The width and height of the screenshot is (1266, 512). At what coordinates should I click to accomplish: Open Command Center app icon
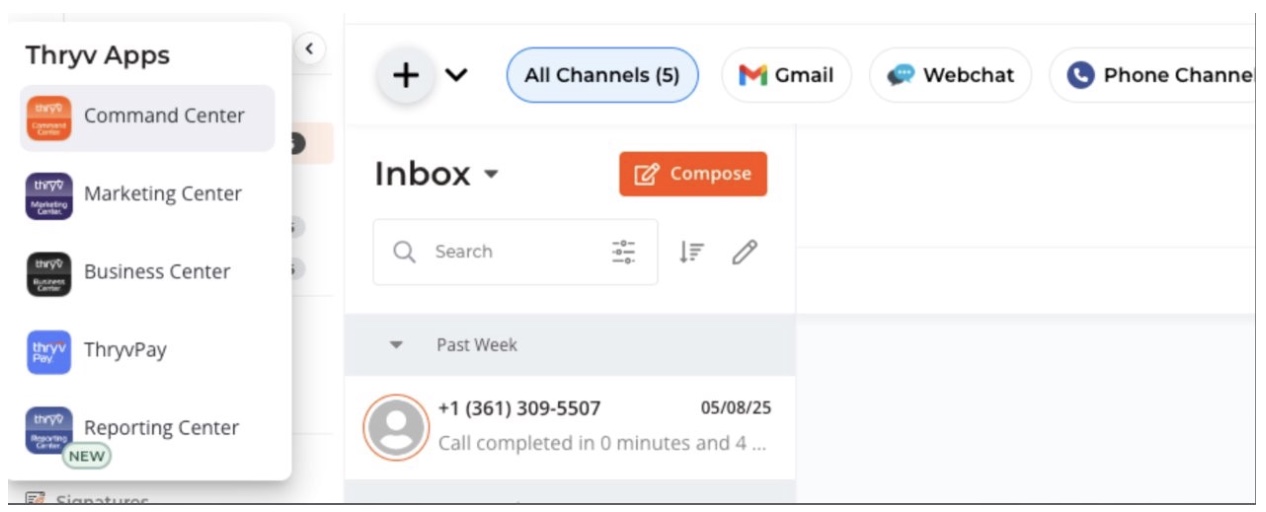(x=49, y=117)
